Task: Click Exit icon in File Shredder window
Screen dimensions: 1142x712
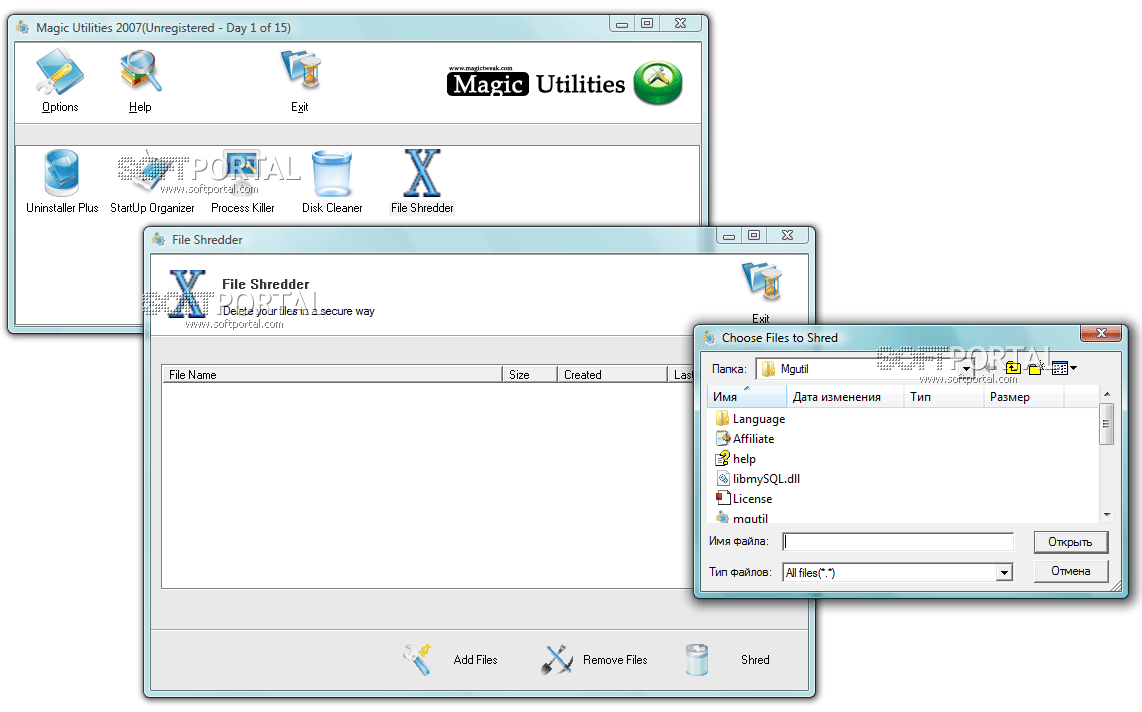Action: click(x=761, y=293)
